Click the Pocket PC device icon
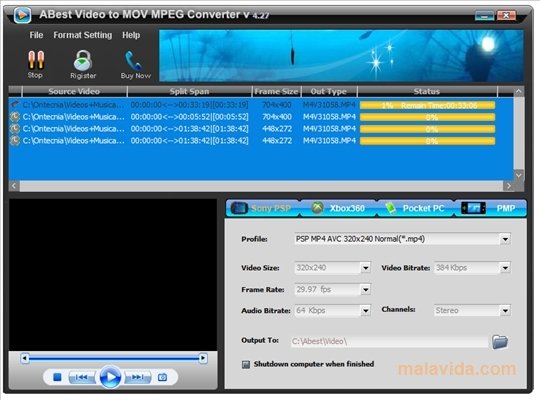540x400 pixels. [391, 208]
